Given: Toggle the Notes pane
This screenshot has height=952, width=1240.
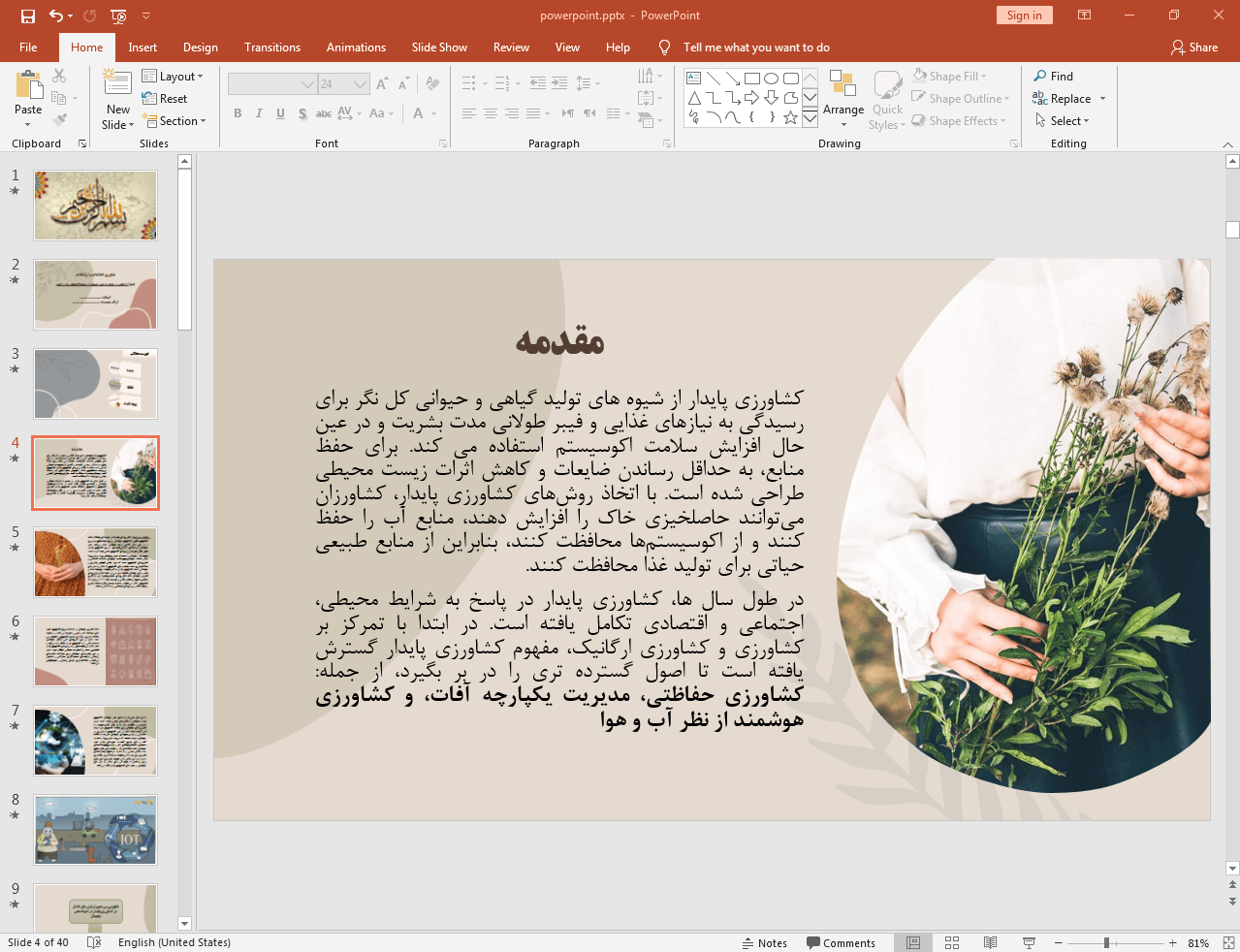Looking at the screenshot, I should [x=764, y=942].
